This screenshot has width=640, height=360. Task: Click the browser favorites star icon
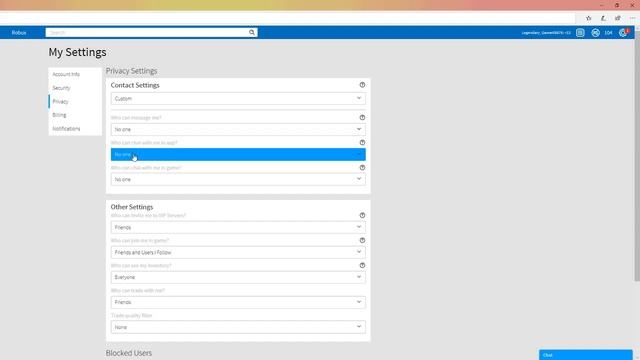[589, 18]
